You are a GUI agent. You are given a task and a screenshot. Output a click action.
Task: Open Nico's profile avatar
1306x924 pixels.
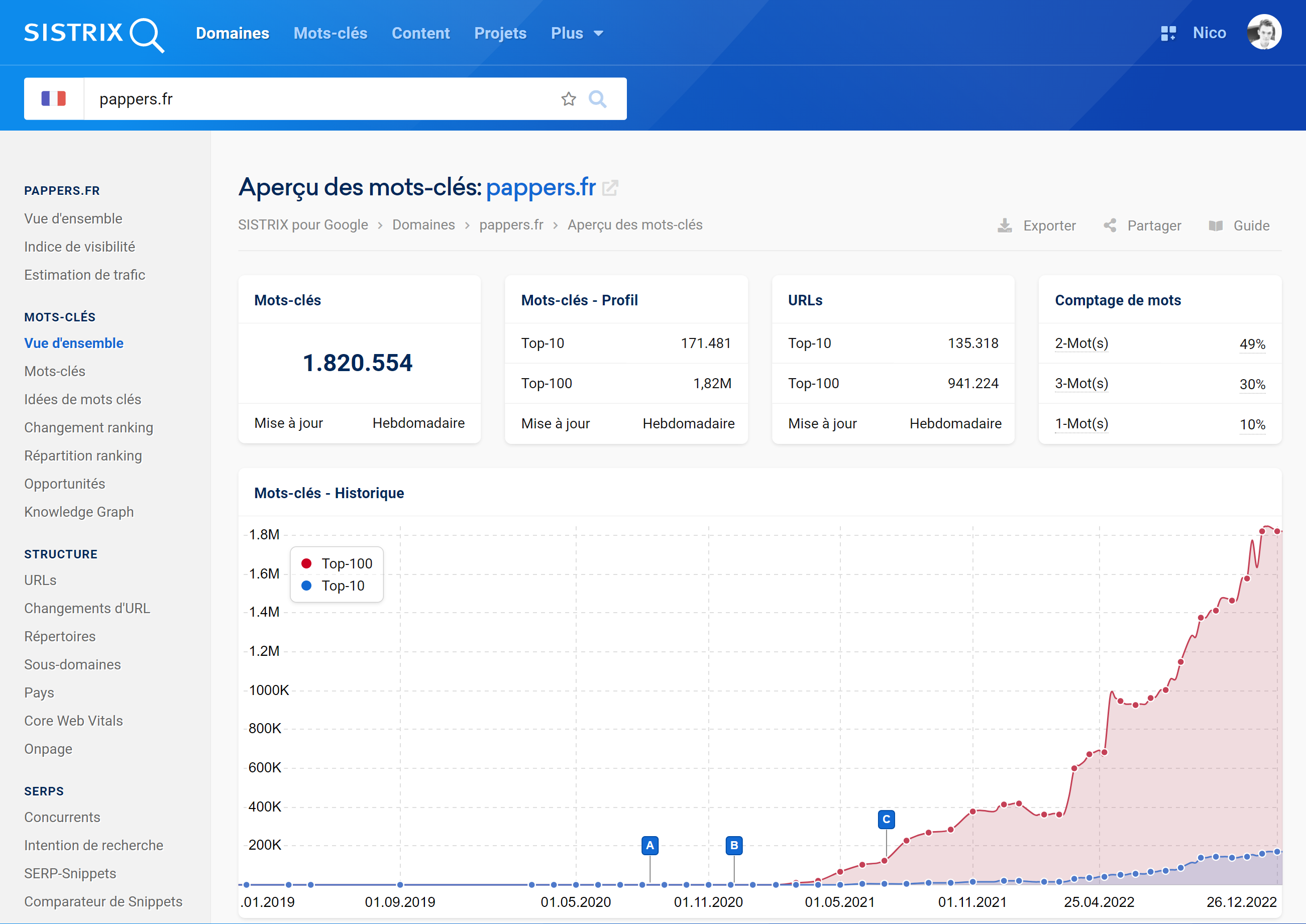tap(1264, 33)
